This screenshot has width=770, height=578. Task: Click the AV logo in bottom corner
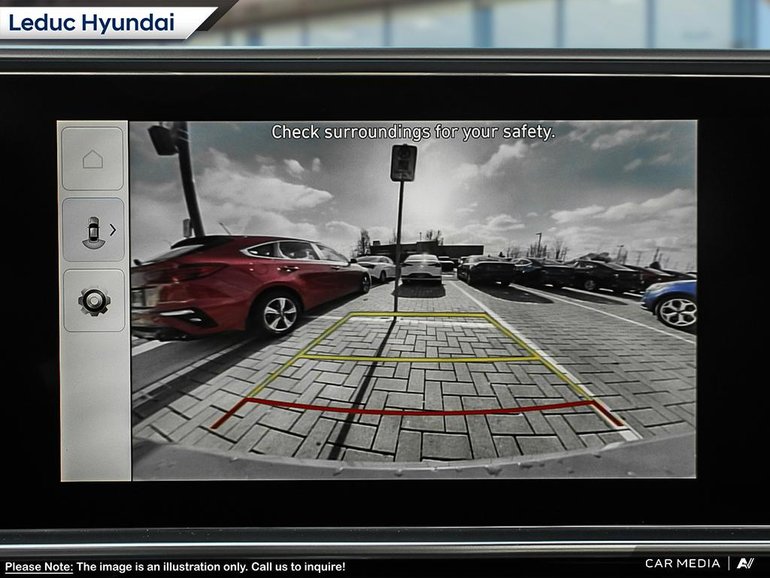[x=745, y=564]
